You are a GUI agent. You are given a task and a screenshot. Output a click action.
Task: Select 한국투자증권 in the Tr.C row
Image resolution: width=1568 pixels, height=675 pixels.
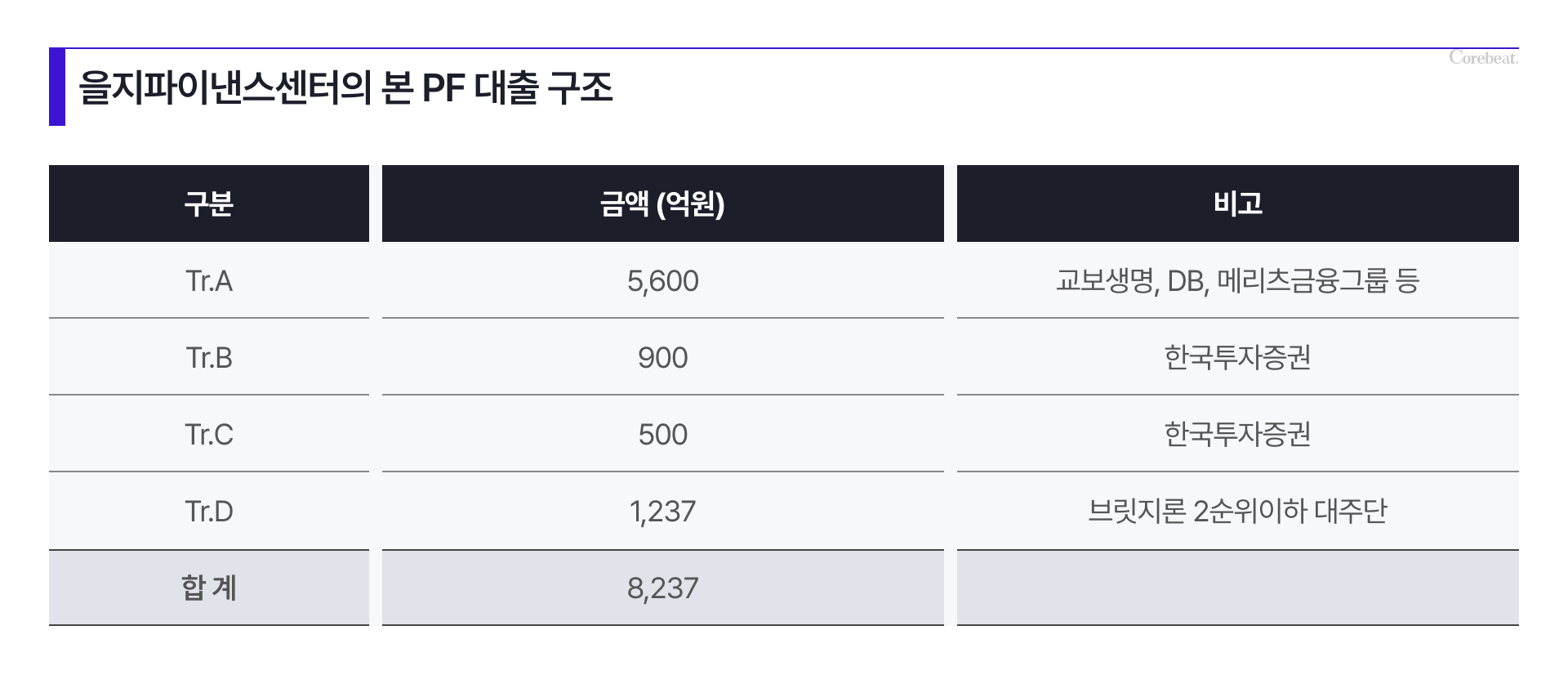tap(1237, 435)
